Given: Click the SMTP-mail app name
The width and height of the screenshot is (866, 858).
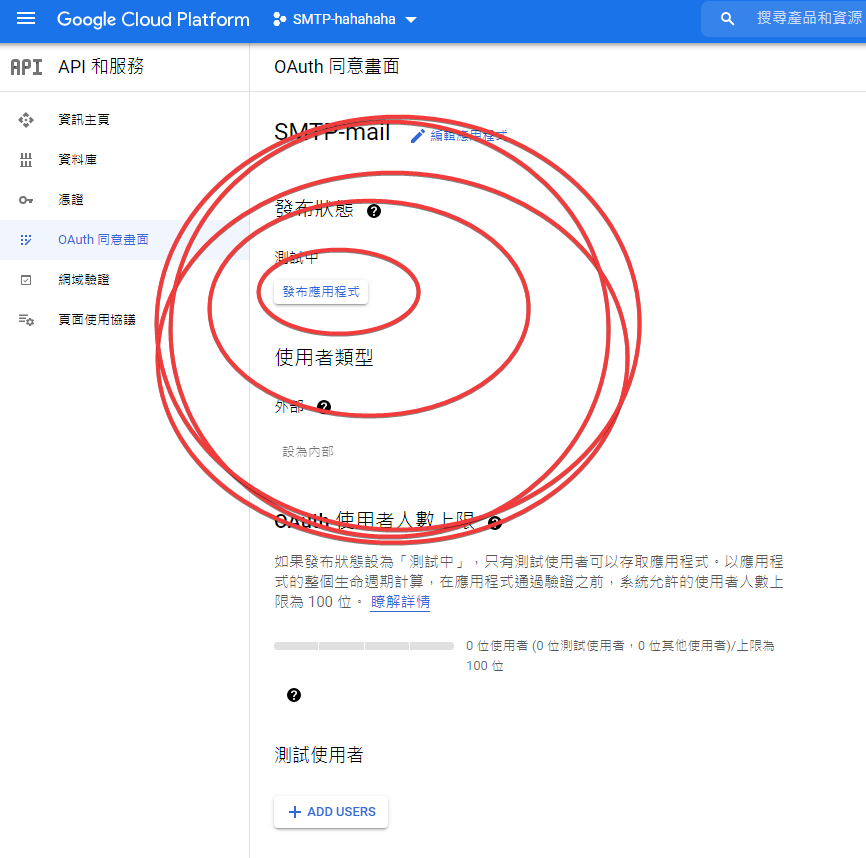Looking at the screenshot, I should (x=332, y=133).
